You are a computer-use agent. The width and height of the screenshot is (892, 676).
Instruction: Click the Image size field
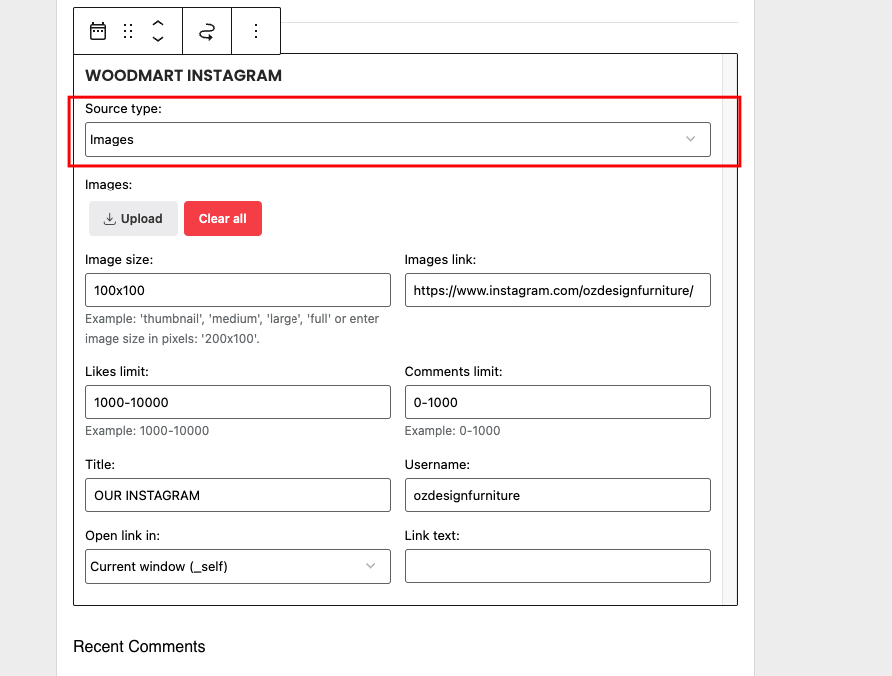pyautogui.click(x=238, y=290)
